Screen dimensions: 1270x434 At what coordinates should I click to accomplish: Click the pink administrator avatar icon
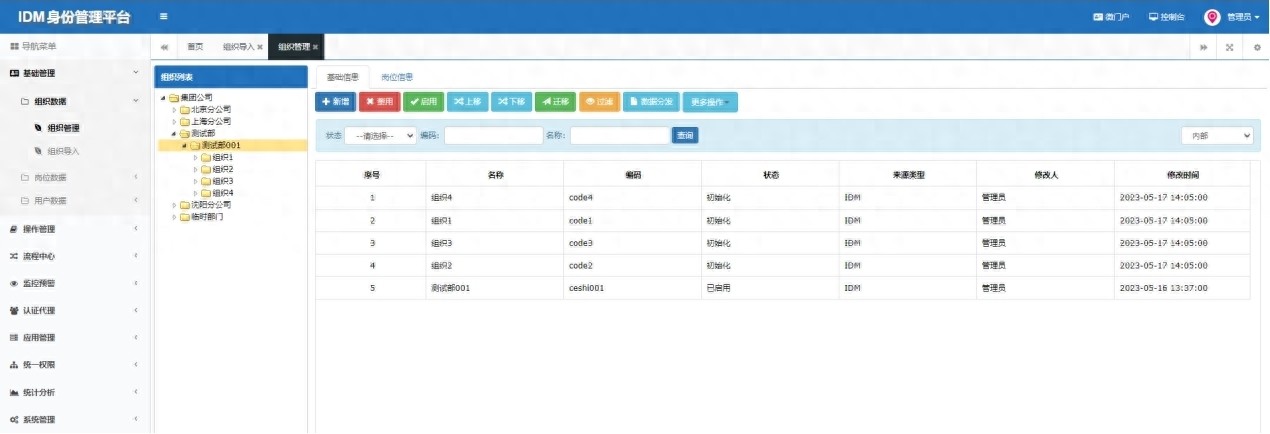point(1212,17)
